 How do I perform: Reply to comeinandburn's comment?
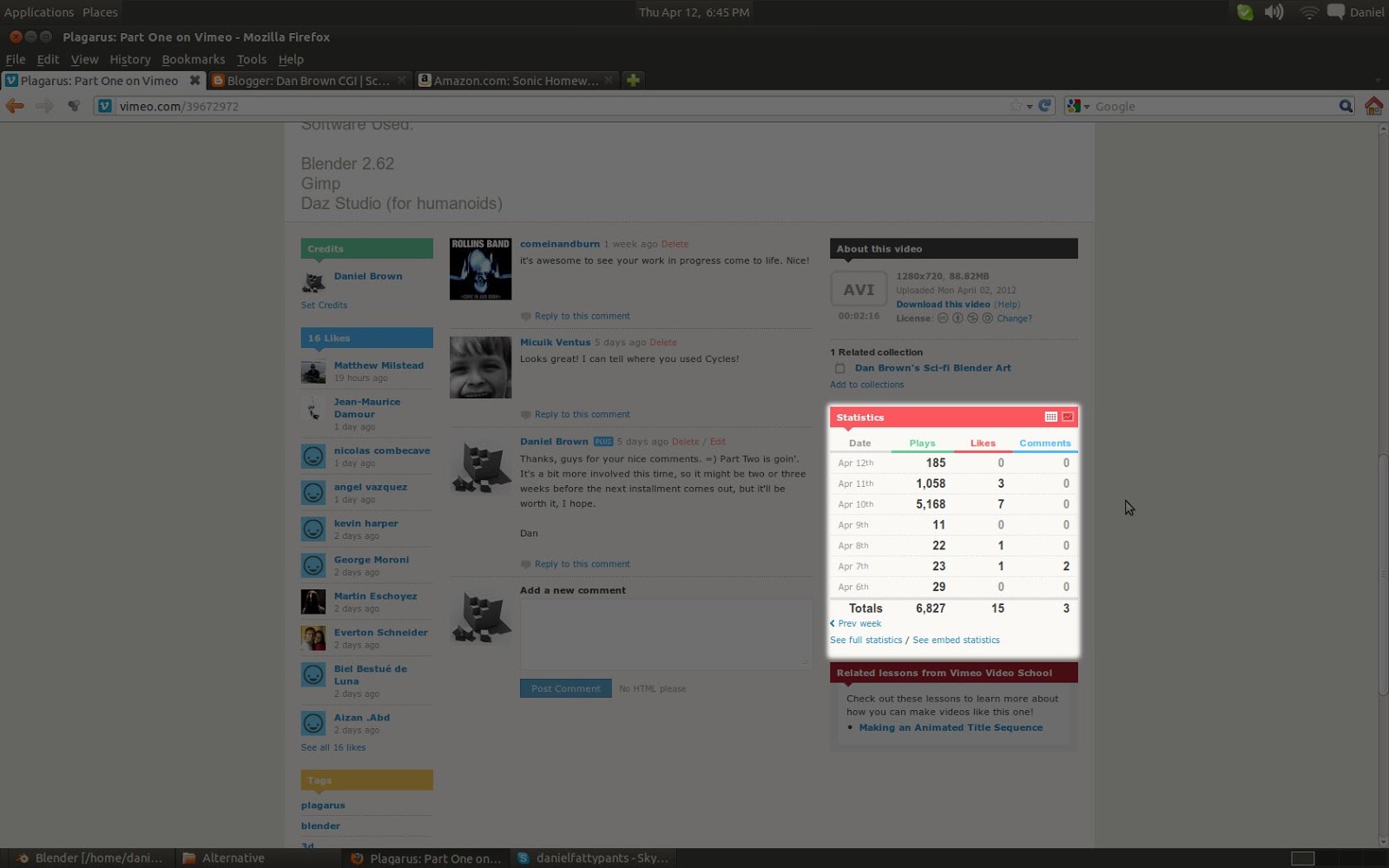click(582, 316)
